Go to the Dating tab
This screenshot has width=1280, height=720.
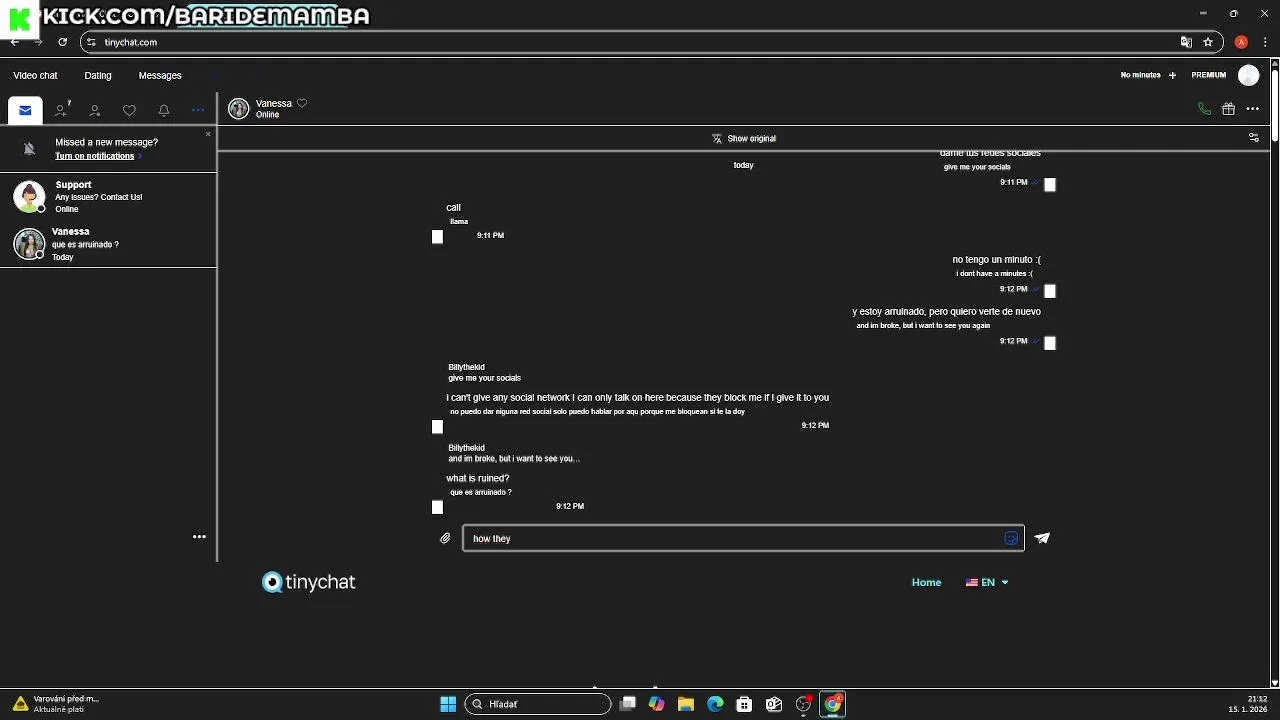point(98,75)
